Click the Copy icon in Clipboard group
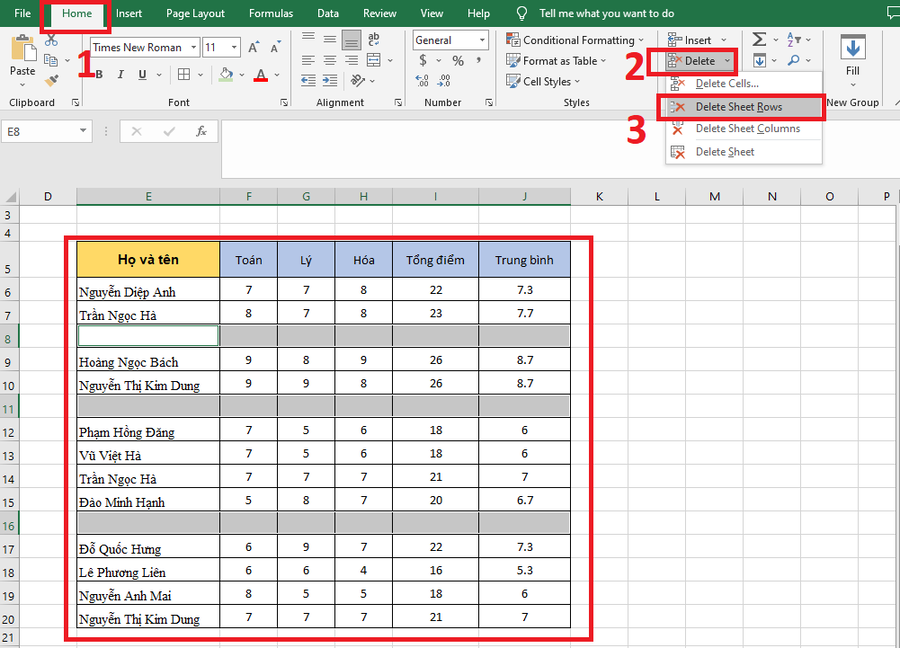Viewport: 900px width, 648px height. pos(51,60)
